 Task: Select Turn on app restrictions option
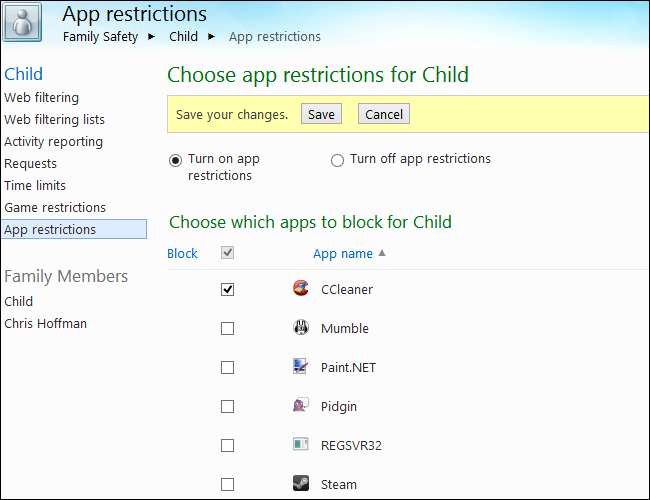175,160
